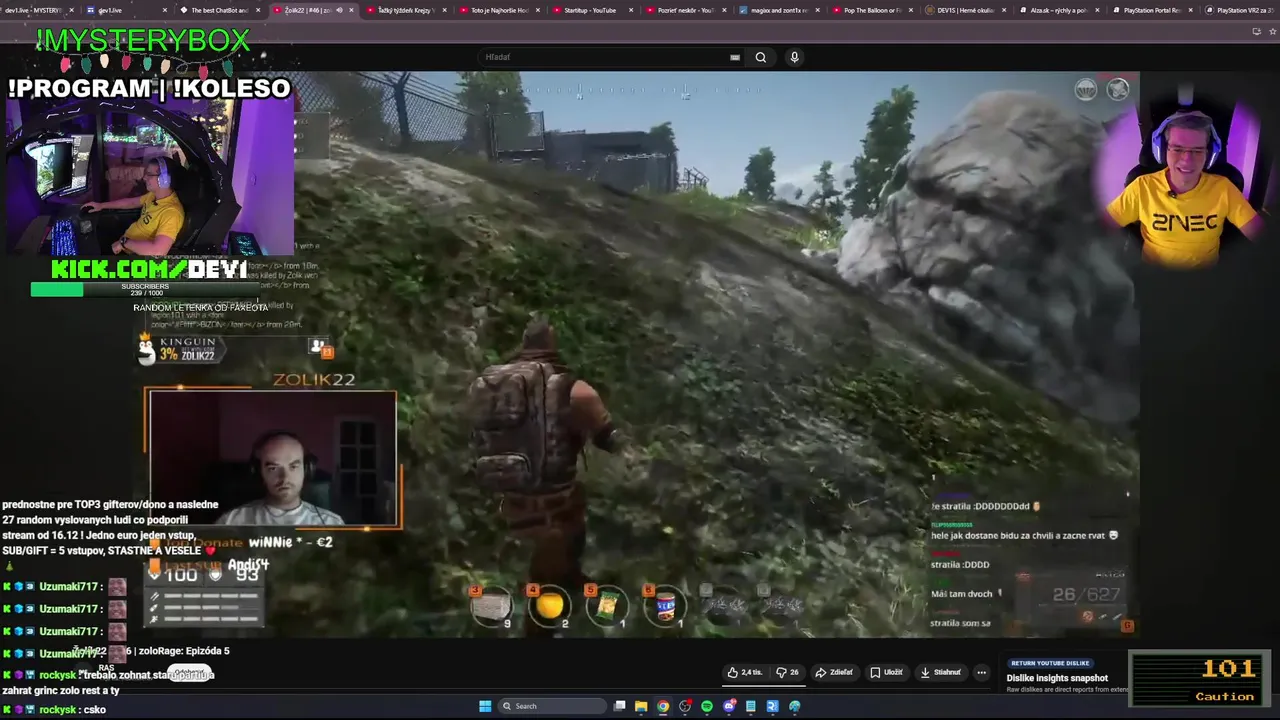Open the Windows Start menu
The height and width of the screenshot is (720, 1280).
(x=485, y=706)
